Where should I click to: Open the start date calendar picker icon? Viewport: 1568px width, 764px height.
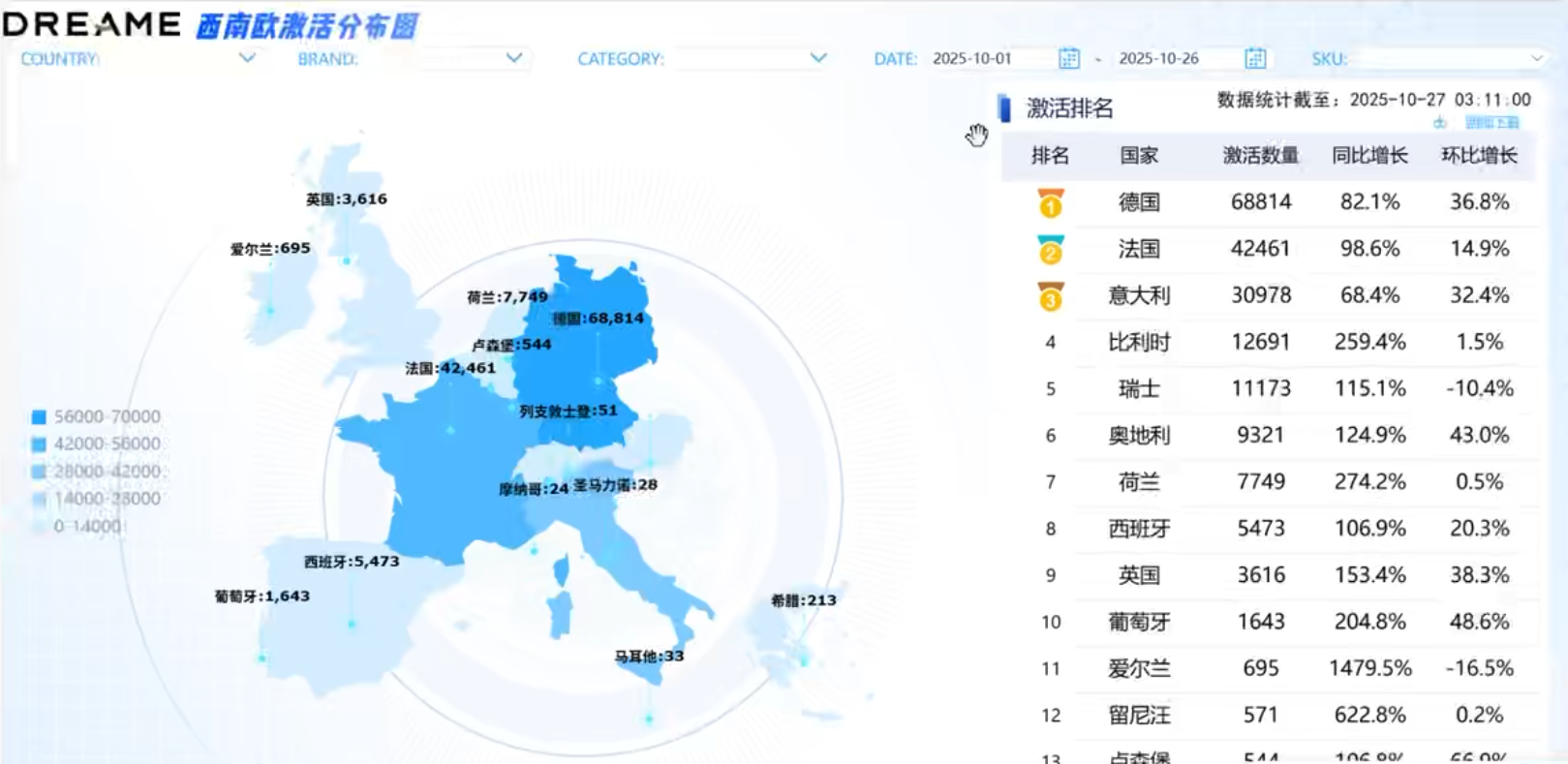(x=1069, y=58)
